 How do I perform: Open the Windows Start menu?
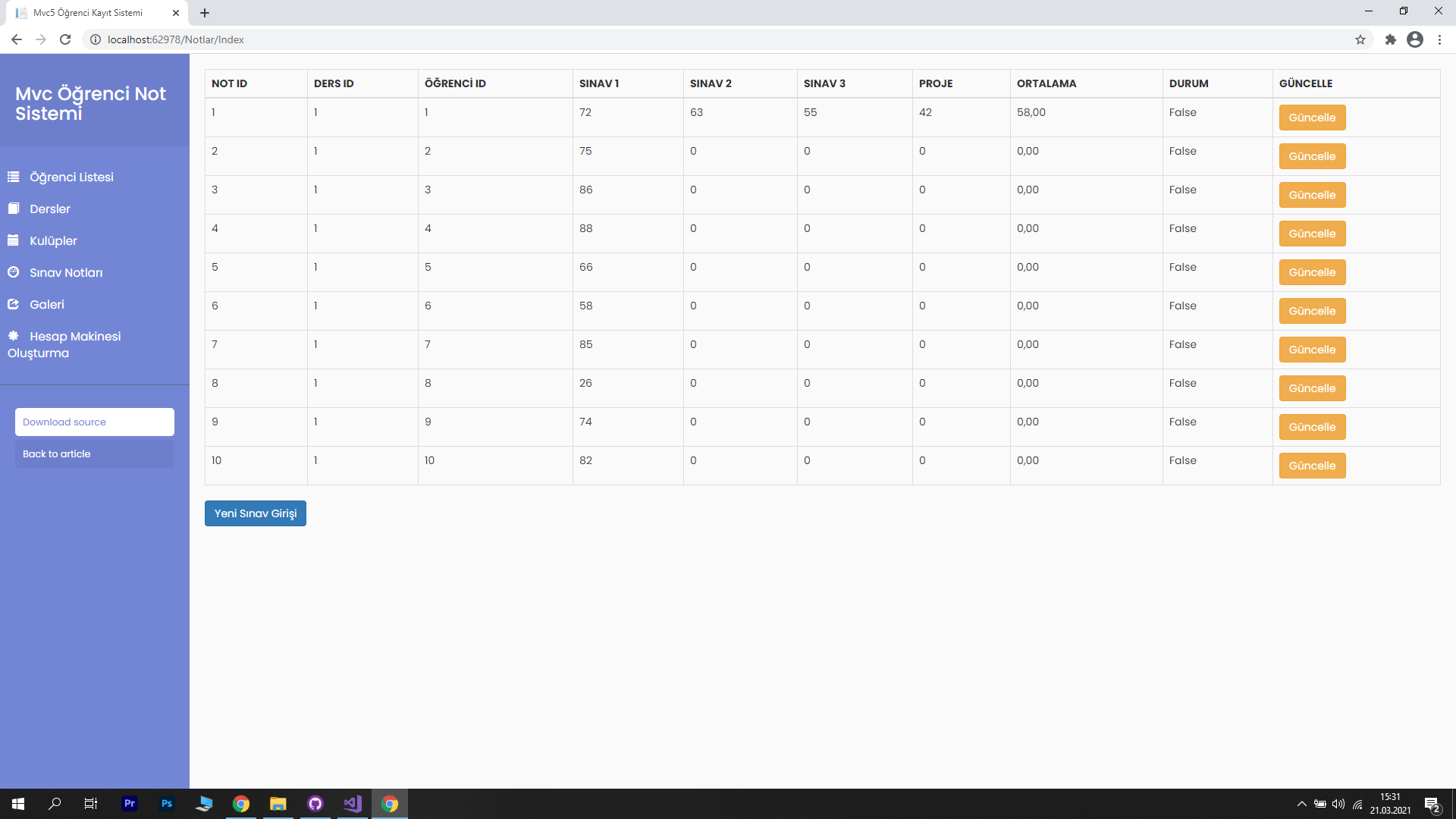click(x=18, y=804)
